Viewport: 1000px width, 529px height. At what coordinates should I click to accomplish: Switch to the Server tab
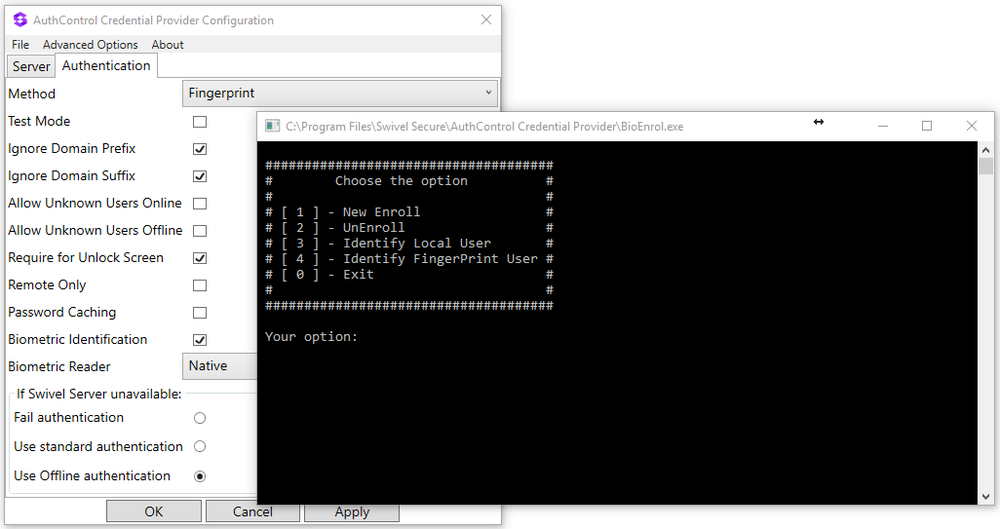pos(31,66)
